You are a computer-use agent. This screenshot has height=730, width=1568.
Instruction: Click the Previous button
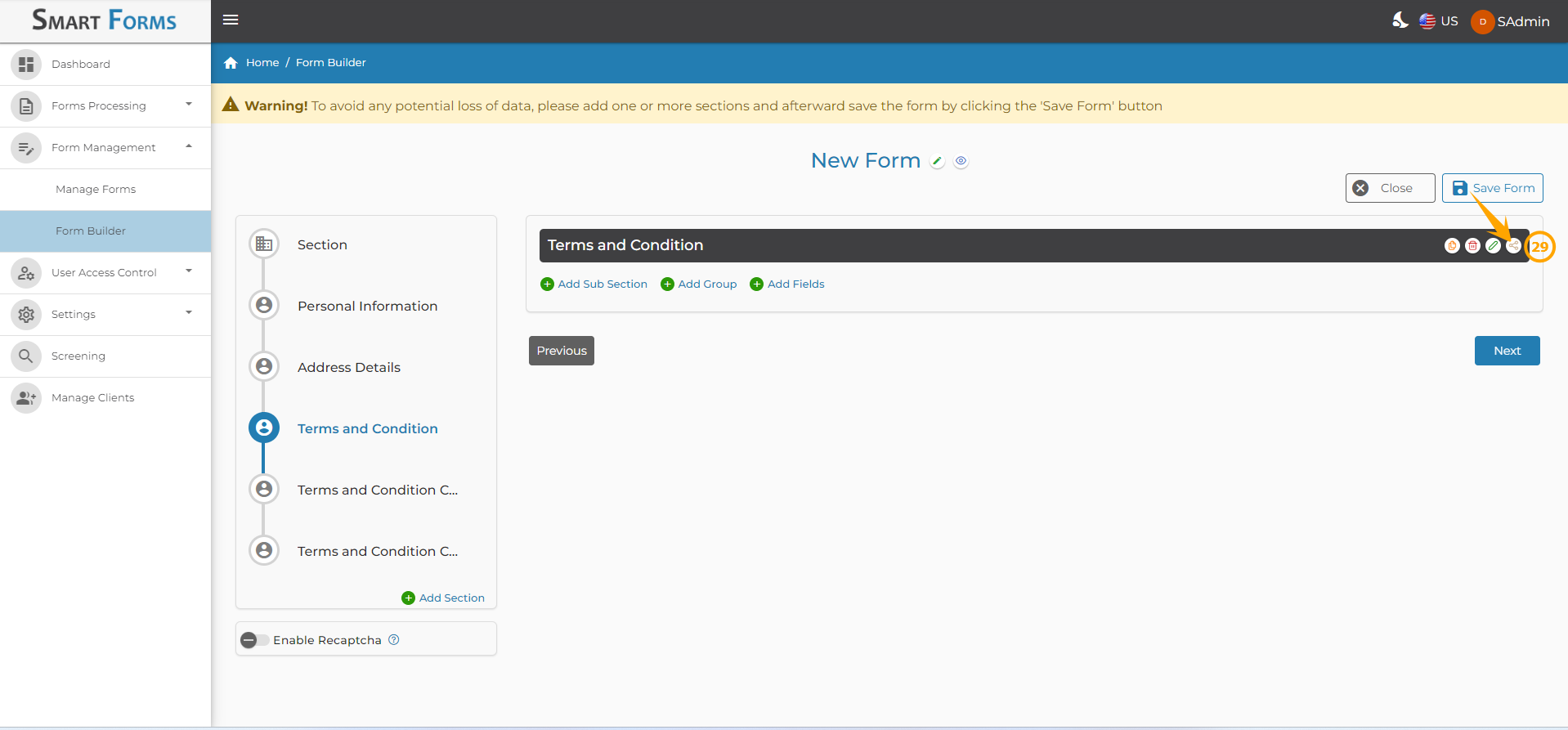click(x=562, y=351)
